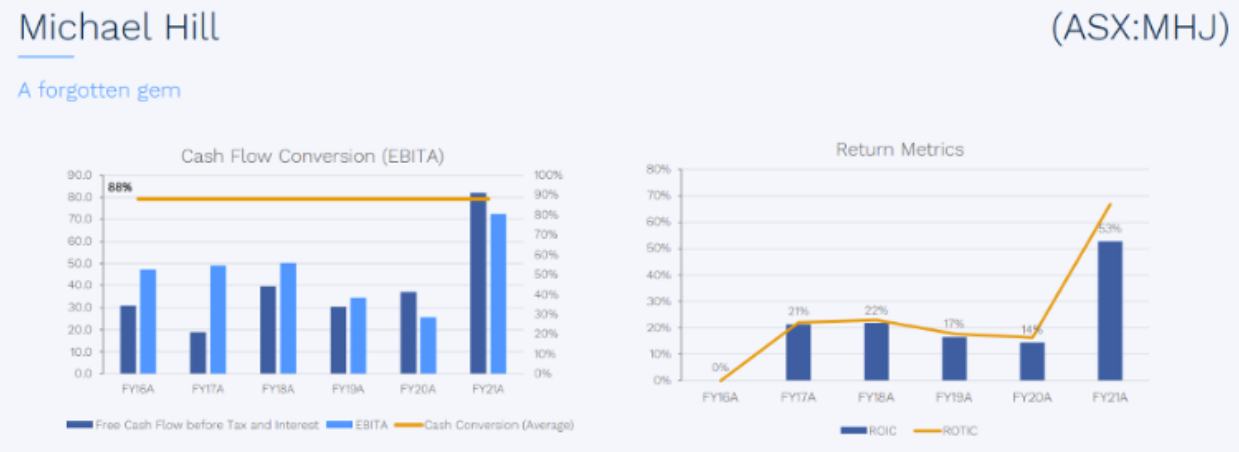1239x452 pixels.
Task: Click the FY19A axis label in Return Metrics
Action: point(953,397)
